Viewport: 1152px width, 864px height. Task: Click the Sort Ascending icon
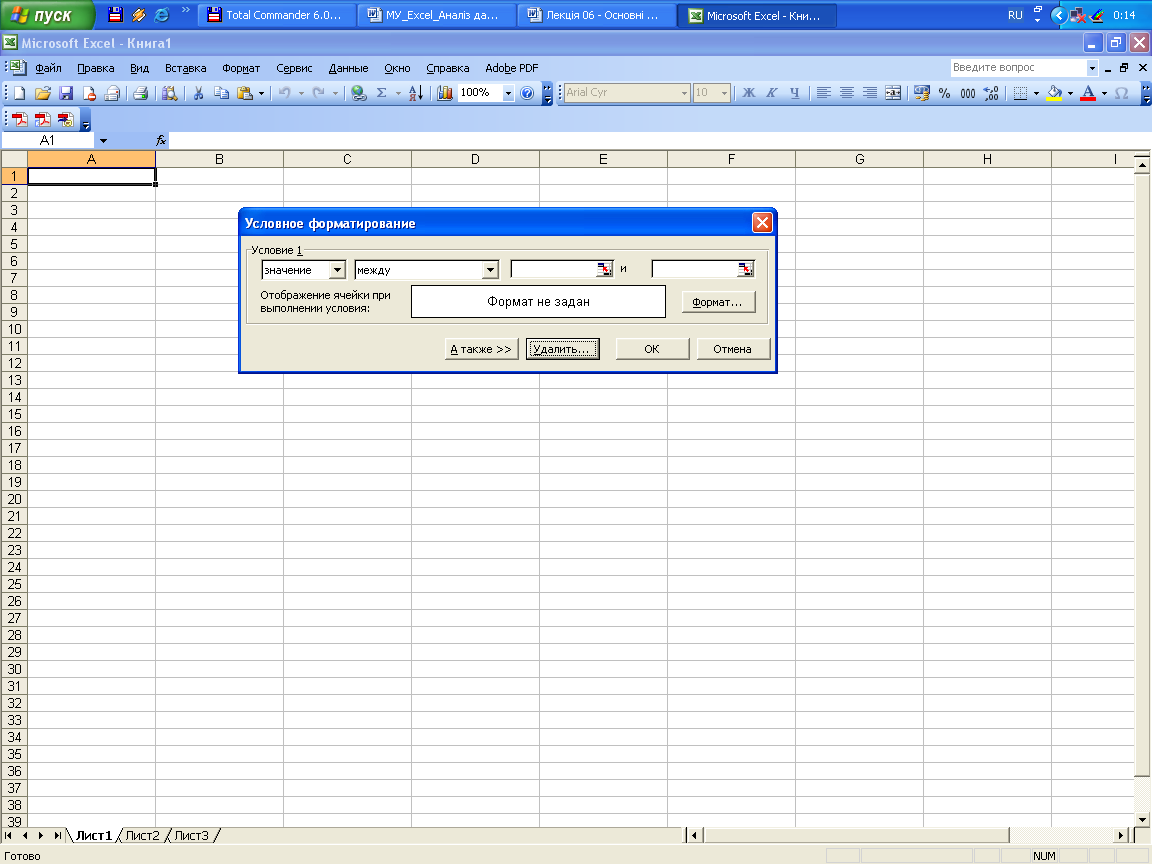coord(417,93)
